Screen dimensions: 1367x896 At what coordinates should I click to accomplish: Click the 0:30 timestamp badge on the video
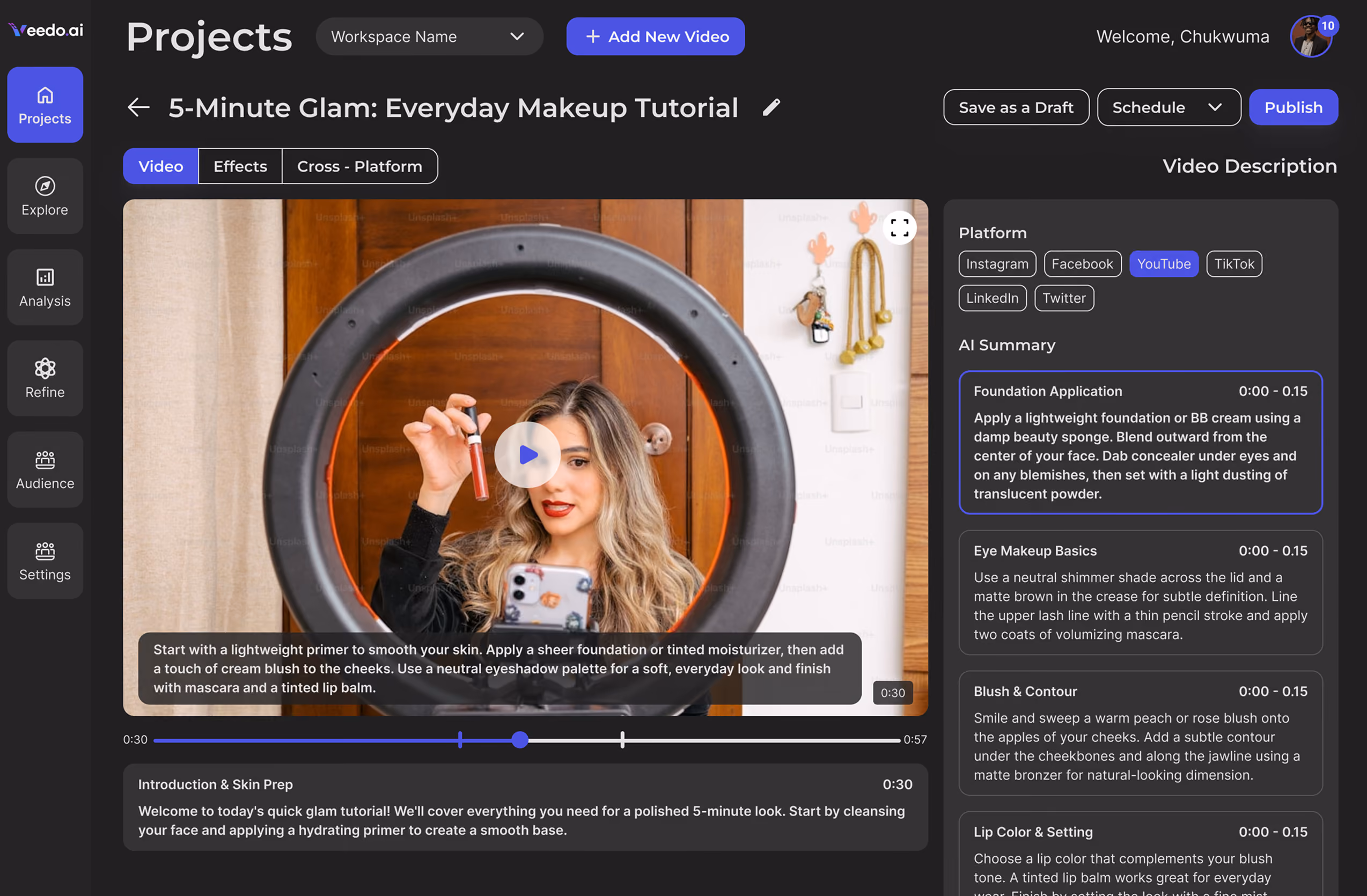(x=893, y=693)
